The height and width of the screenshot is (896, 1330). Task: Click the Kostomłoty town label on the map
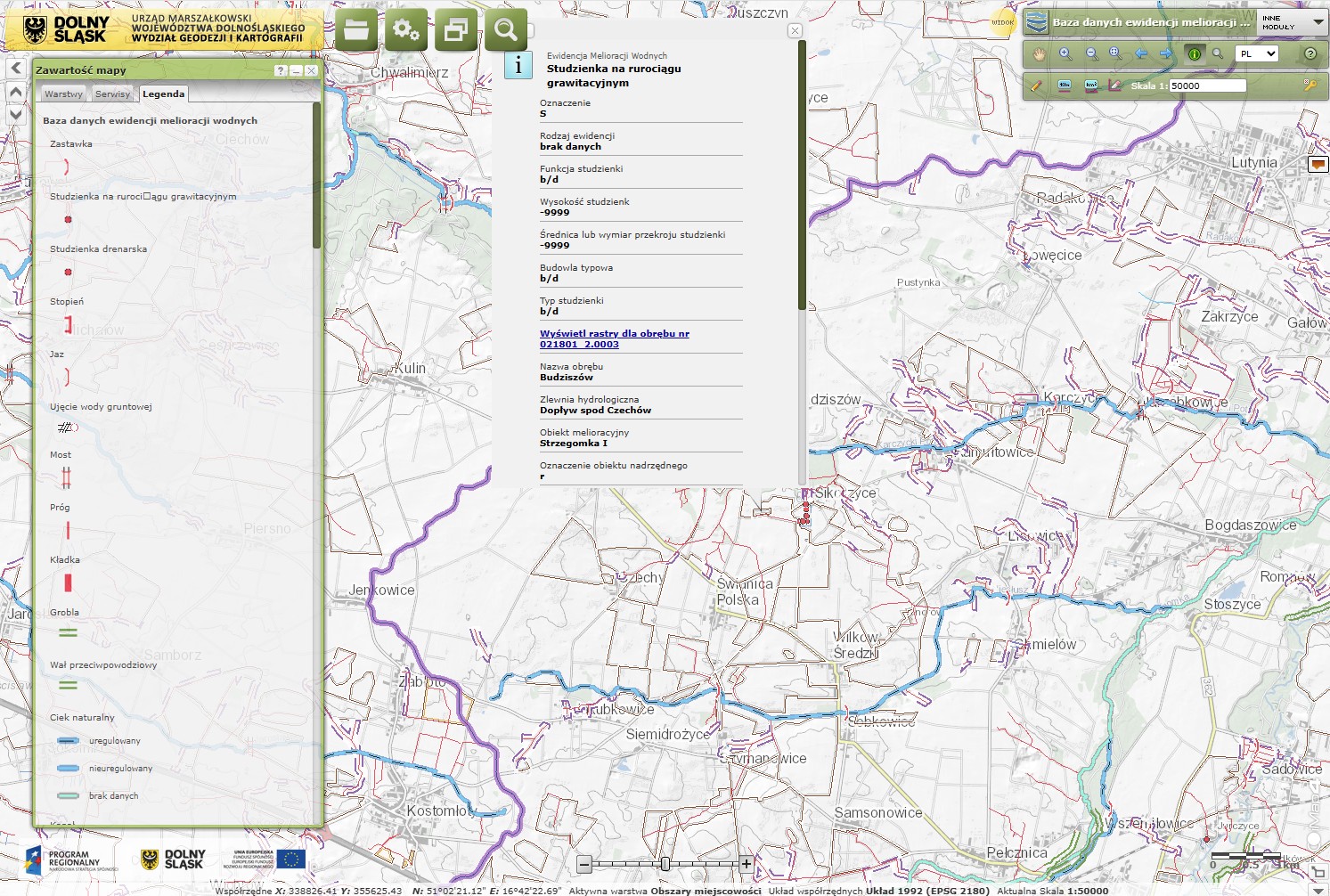[442, 811]
